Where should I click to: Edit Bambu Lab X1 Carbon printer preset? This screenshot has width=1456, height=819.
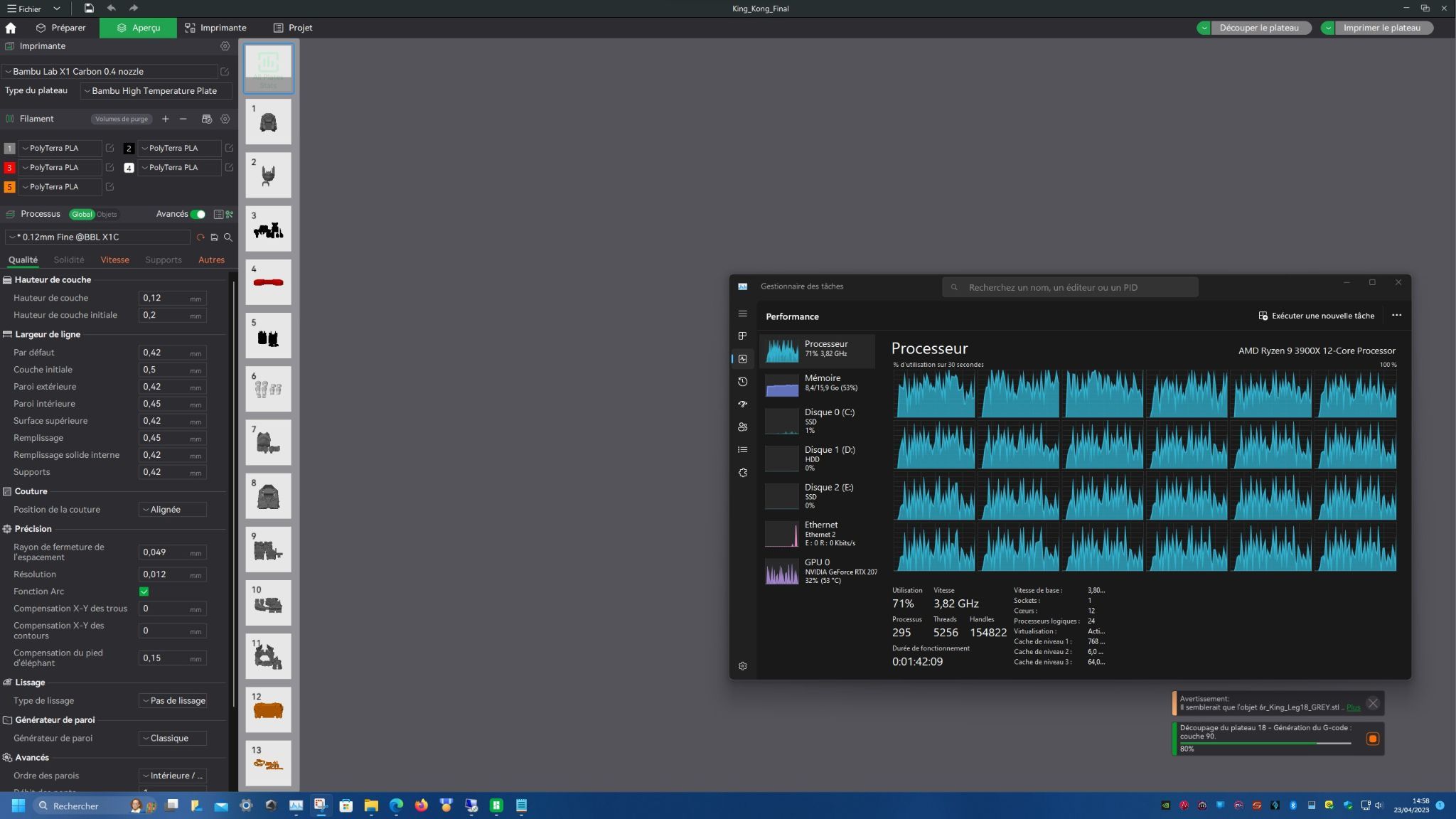(x=225, y=72)
